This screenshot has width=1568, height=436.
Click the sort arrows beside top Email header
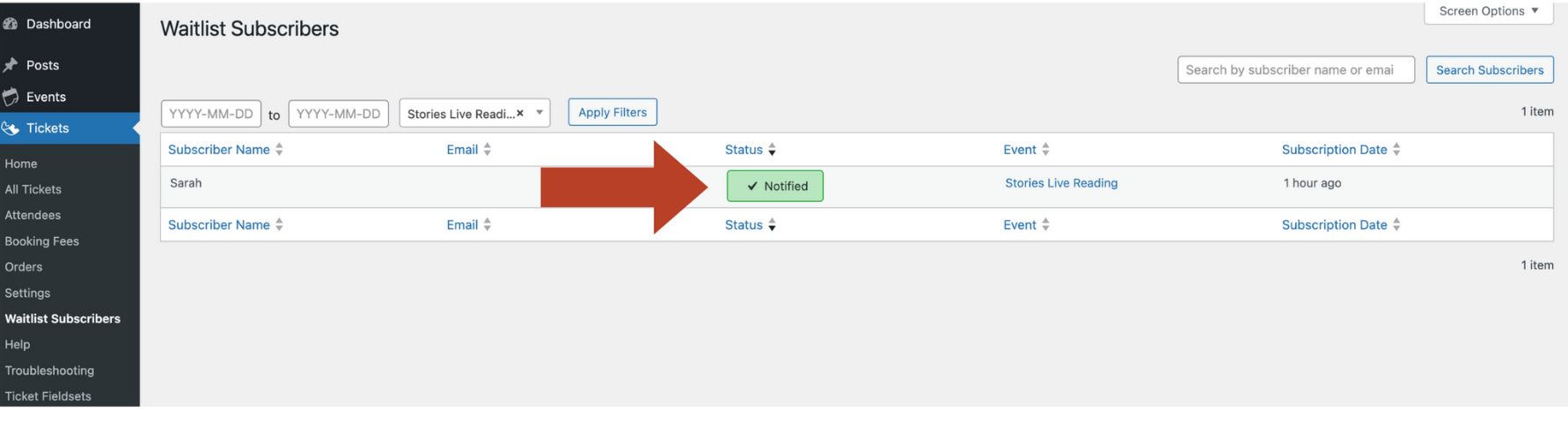(487, 150)
